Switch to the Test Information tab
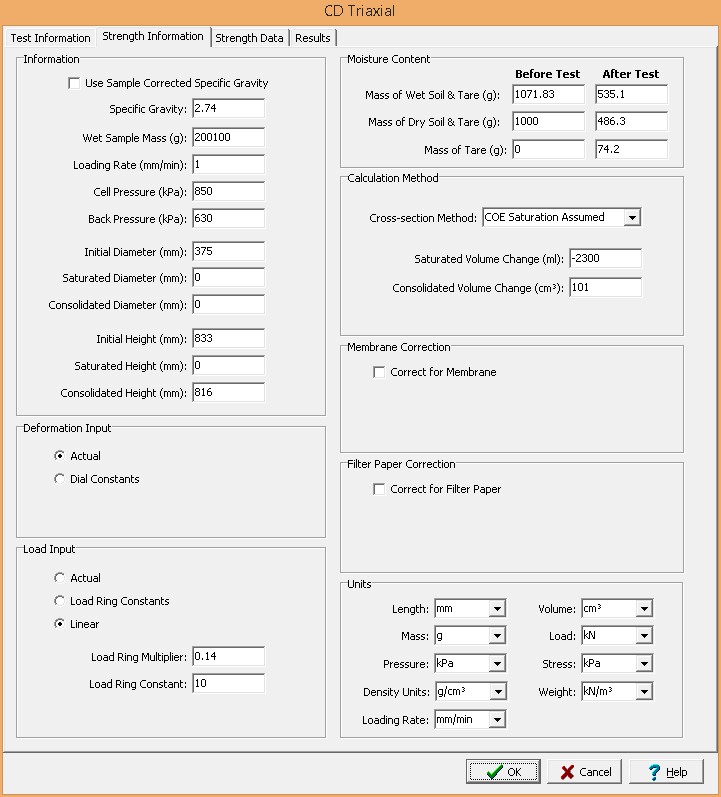The width and height of the screenshot is (721, 797). (50, 38)
